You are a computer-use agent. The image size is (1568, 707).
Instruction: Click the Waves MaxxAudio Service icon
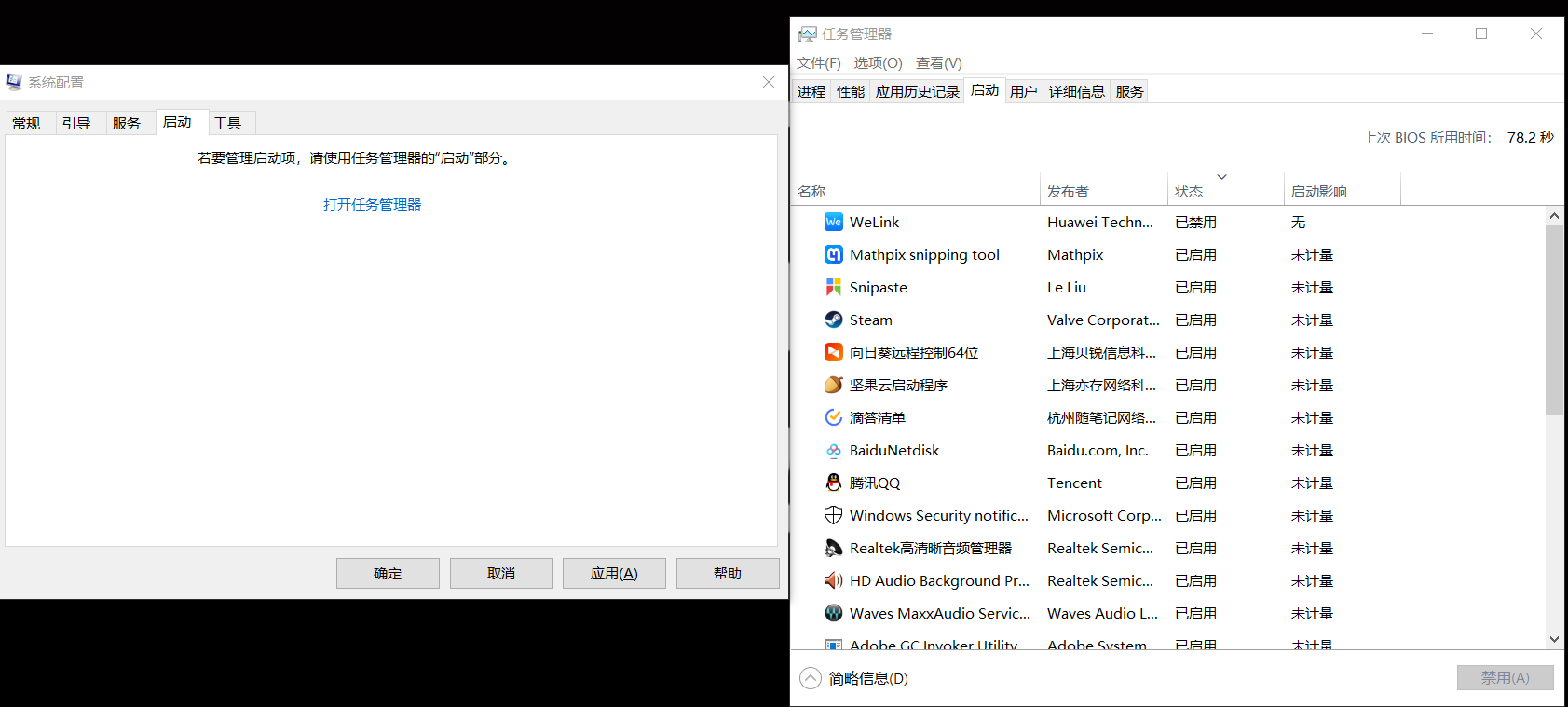point(834,613)
